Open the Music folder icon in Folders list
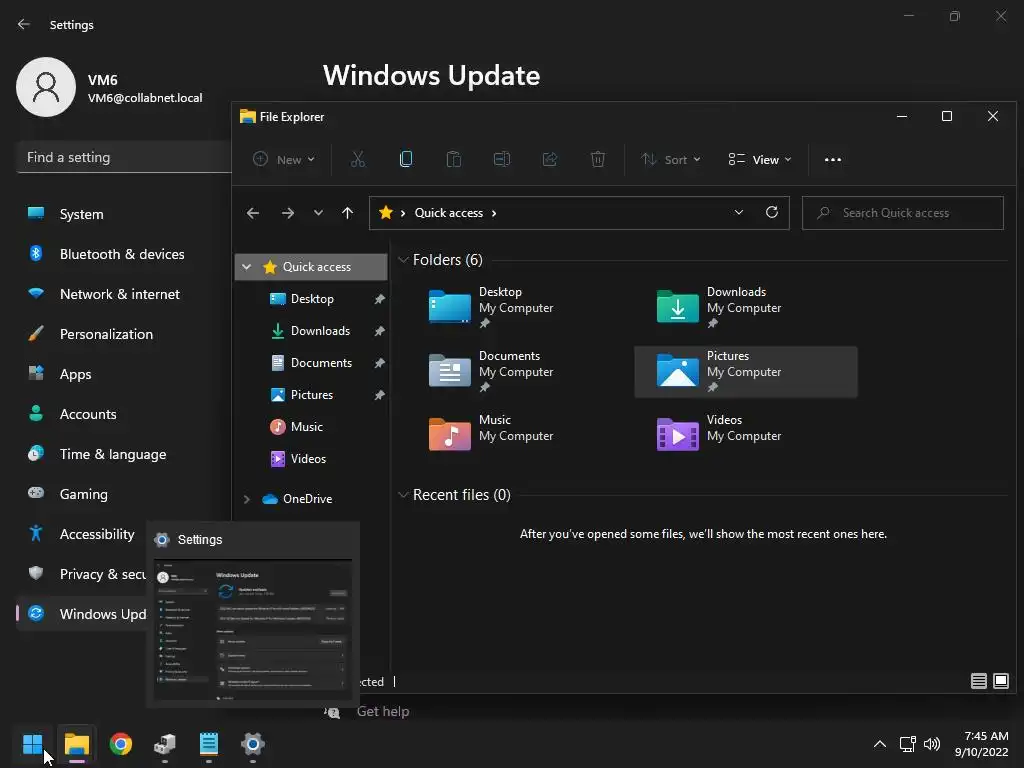Screen dimensions: 1024x768 449,434
